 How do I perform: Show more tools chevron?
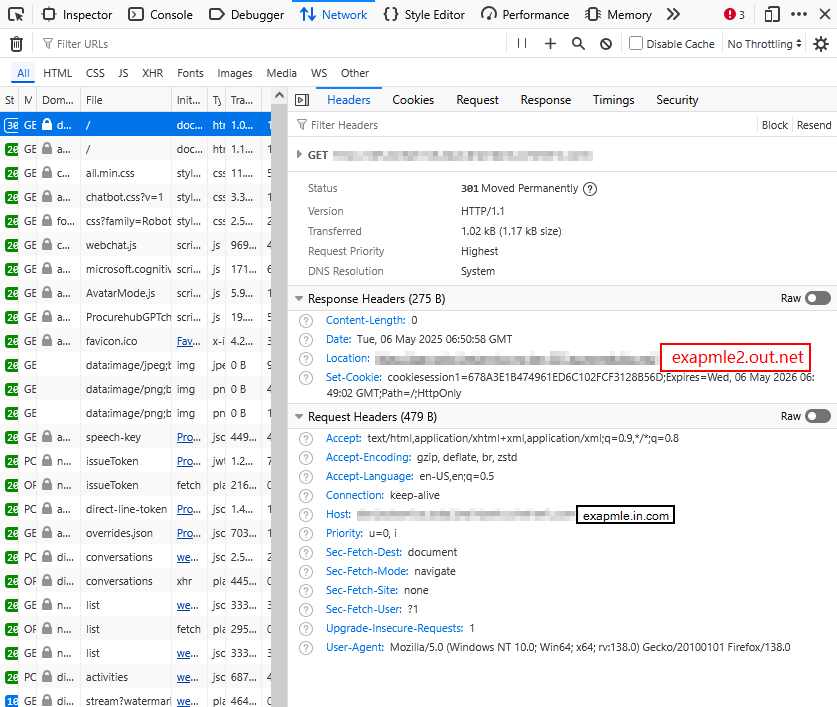pos(674,14)
